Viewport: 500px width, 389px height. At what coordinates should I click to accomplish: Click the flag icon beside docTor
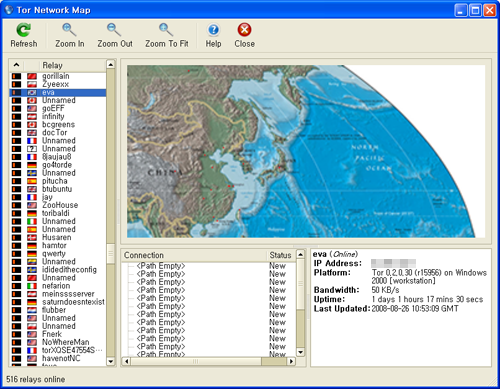(x=32, y=133)
